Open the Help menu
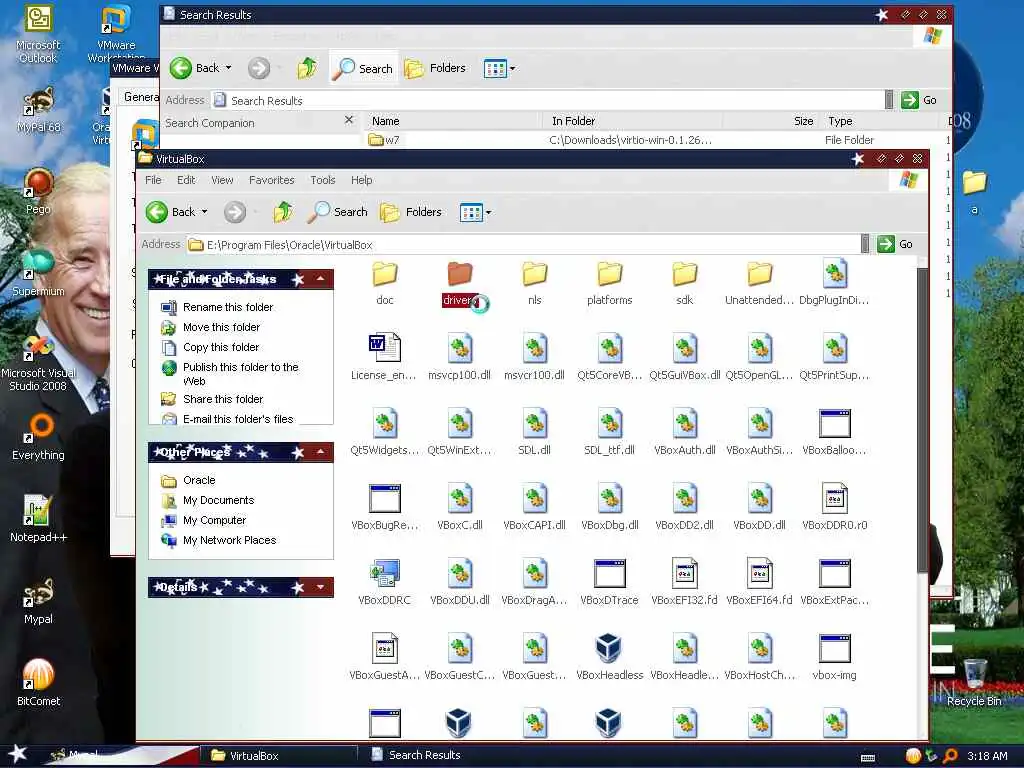Screen dimensions: 1024x768 click(361, 180)
